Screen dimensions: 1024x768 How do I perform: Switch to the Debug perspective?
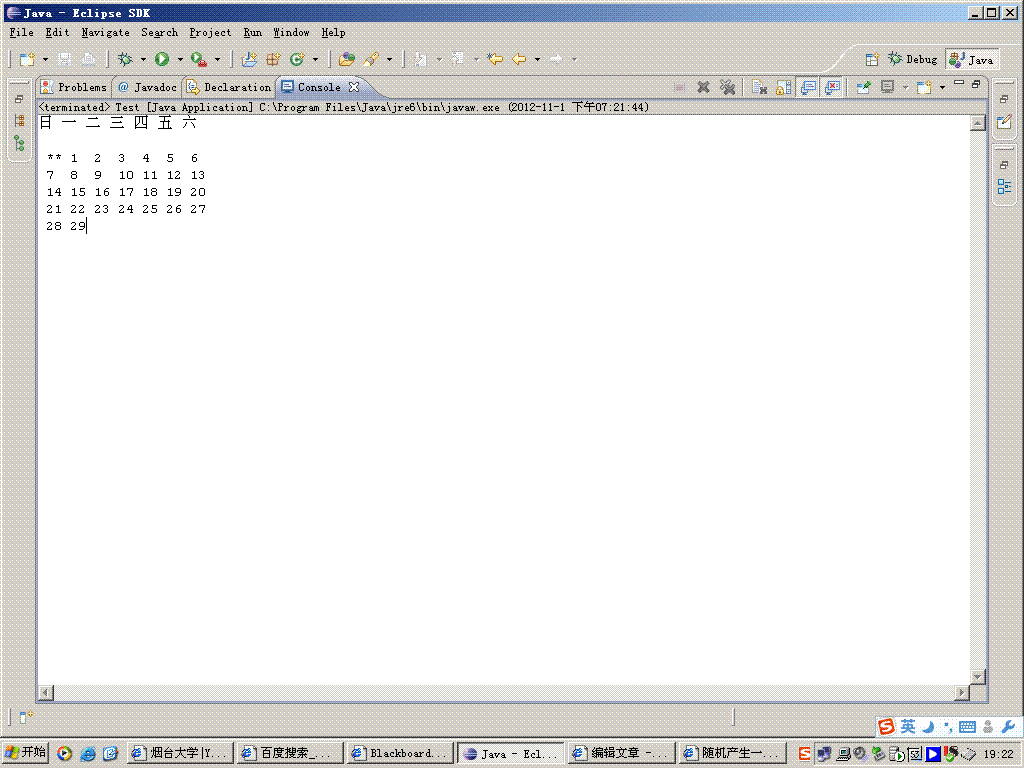click(913, 59)
